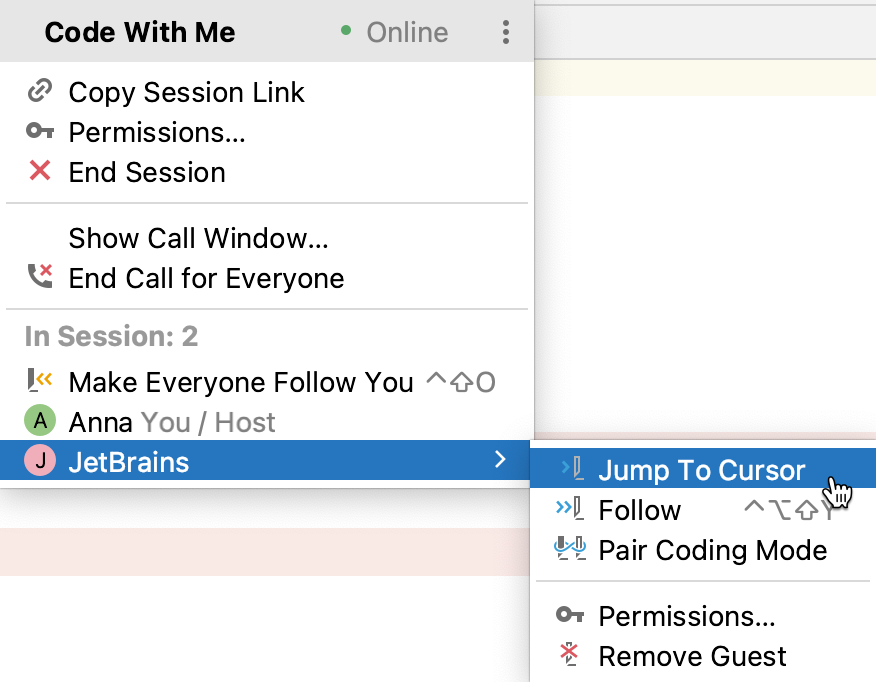Select Remove Guest from the submenu

pos(692,656)
